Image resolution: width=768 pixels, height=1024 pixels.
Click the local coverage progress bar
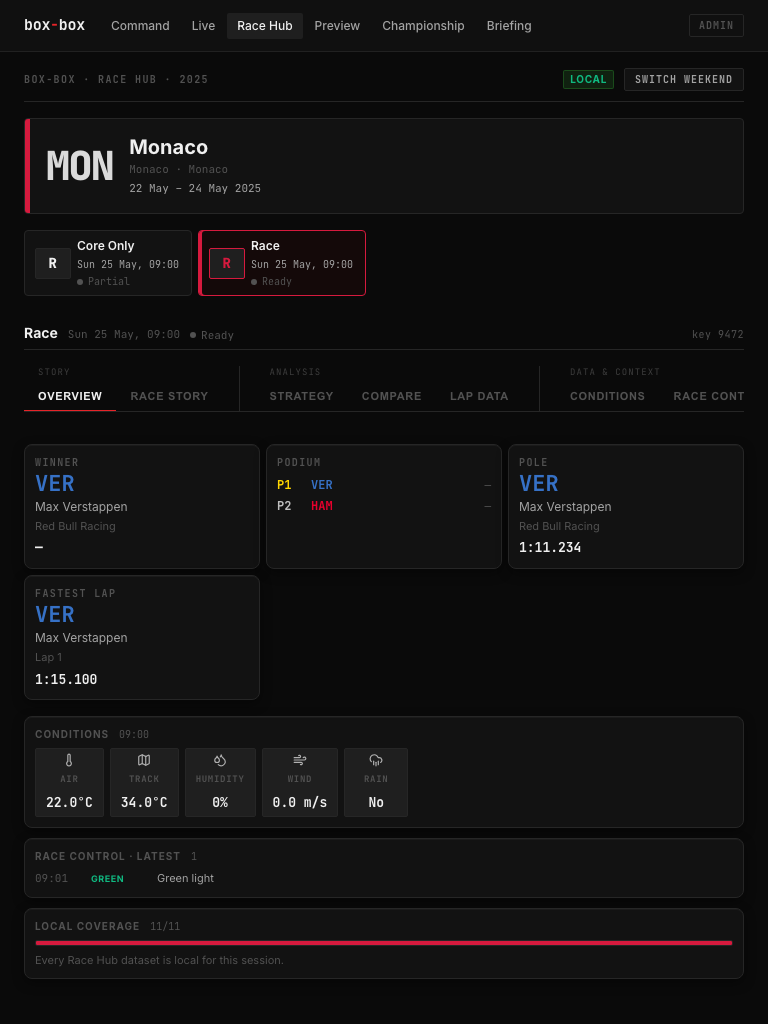tap(384, 943)
